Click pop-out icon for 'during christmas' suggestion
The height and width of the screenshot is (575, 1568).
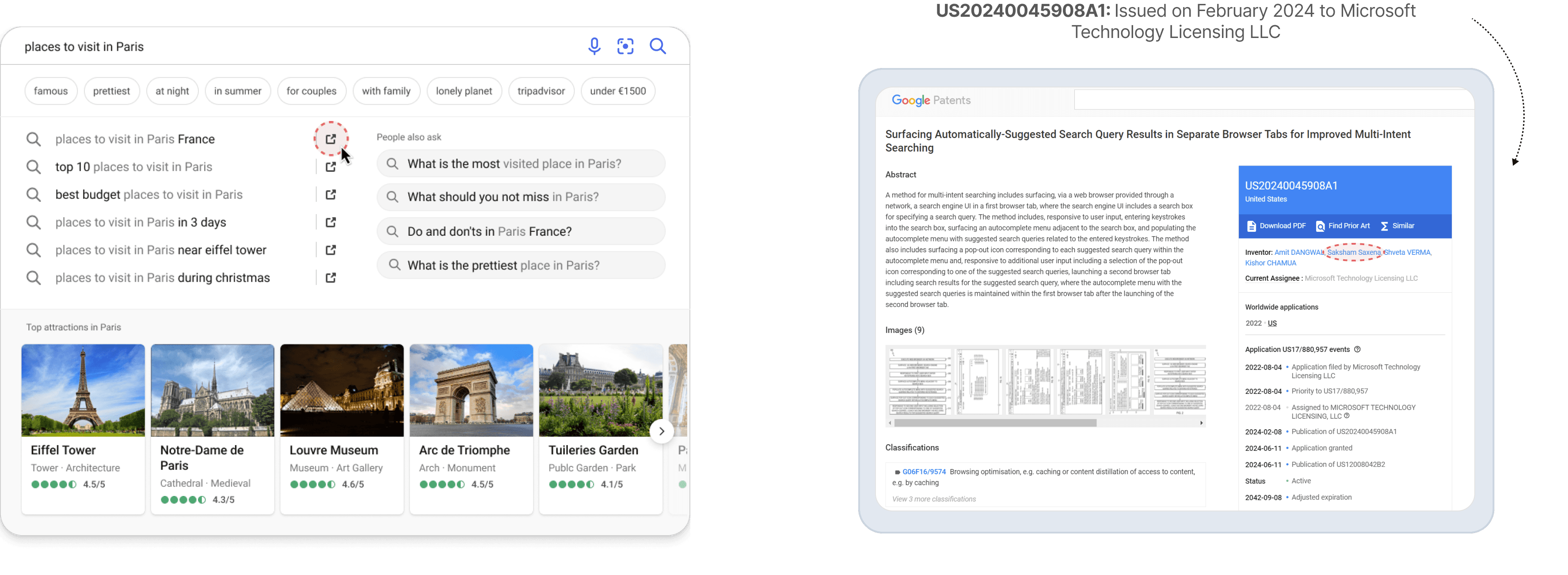click(x=331, y=278)
